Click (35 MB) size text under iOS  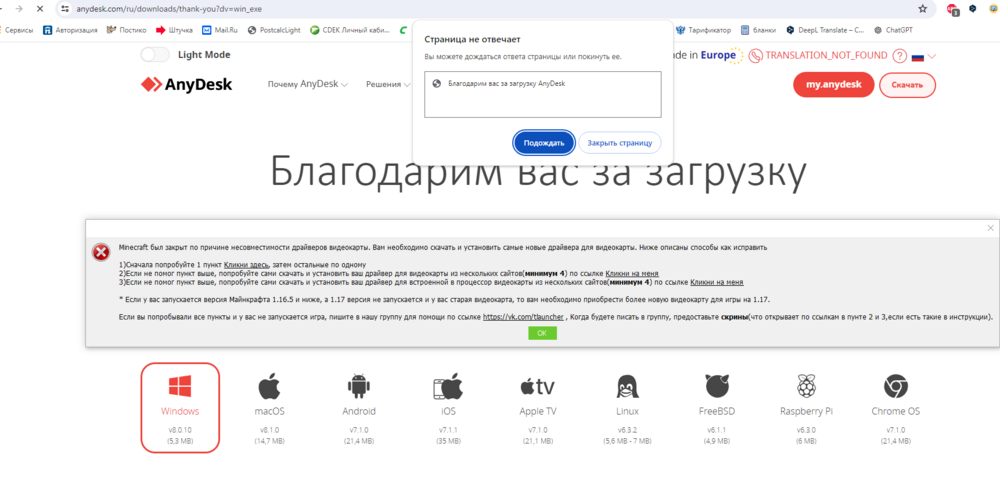(448, 441)
